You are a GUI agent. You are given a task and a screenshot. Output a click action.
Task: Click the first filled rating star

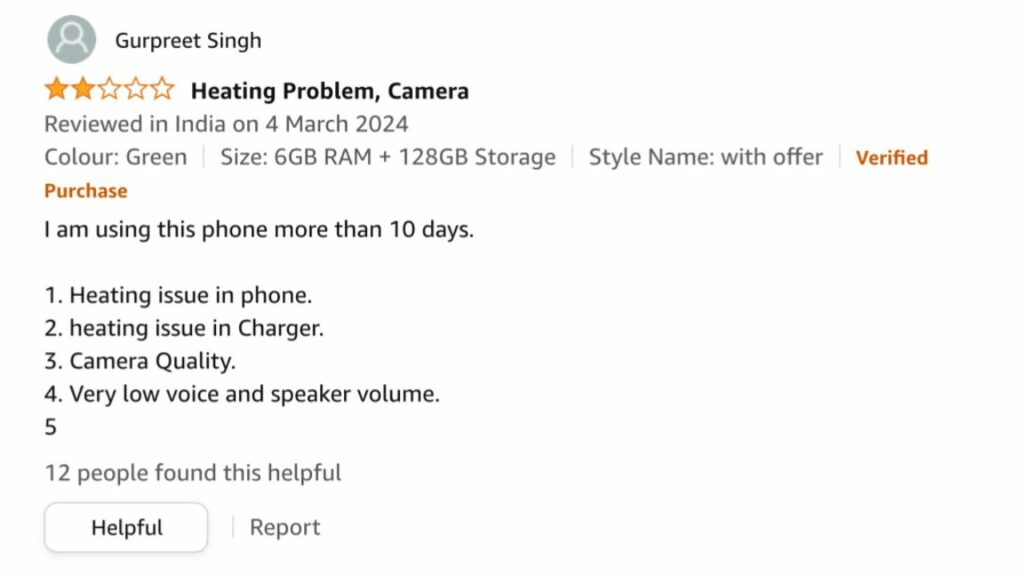click(x=56, y=90)
